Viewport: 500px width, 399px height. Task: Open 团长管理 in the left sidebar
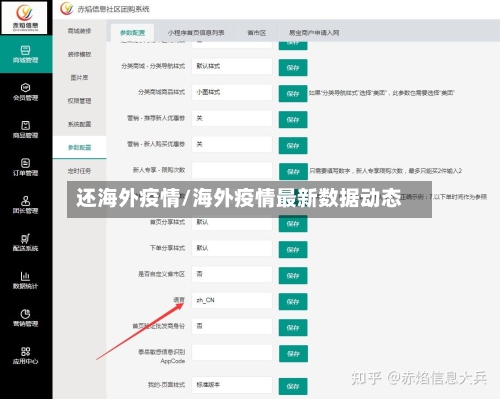pos(26,205)
